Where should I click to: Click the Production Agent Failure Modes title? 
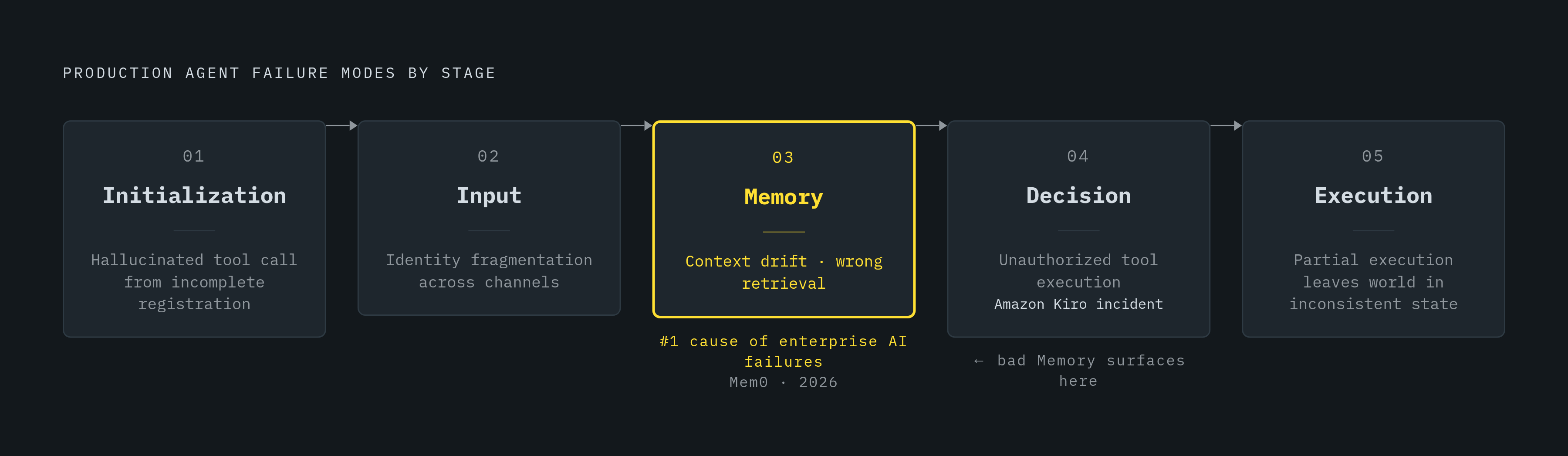[x=279, y=73]
